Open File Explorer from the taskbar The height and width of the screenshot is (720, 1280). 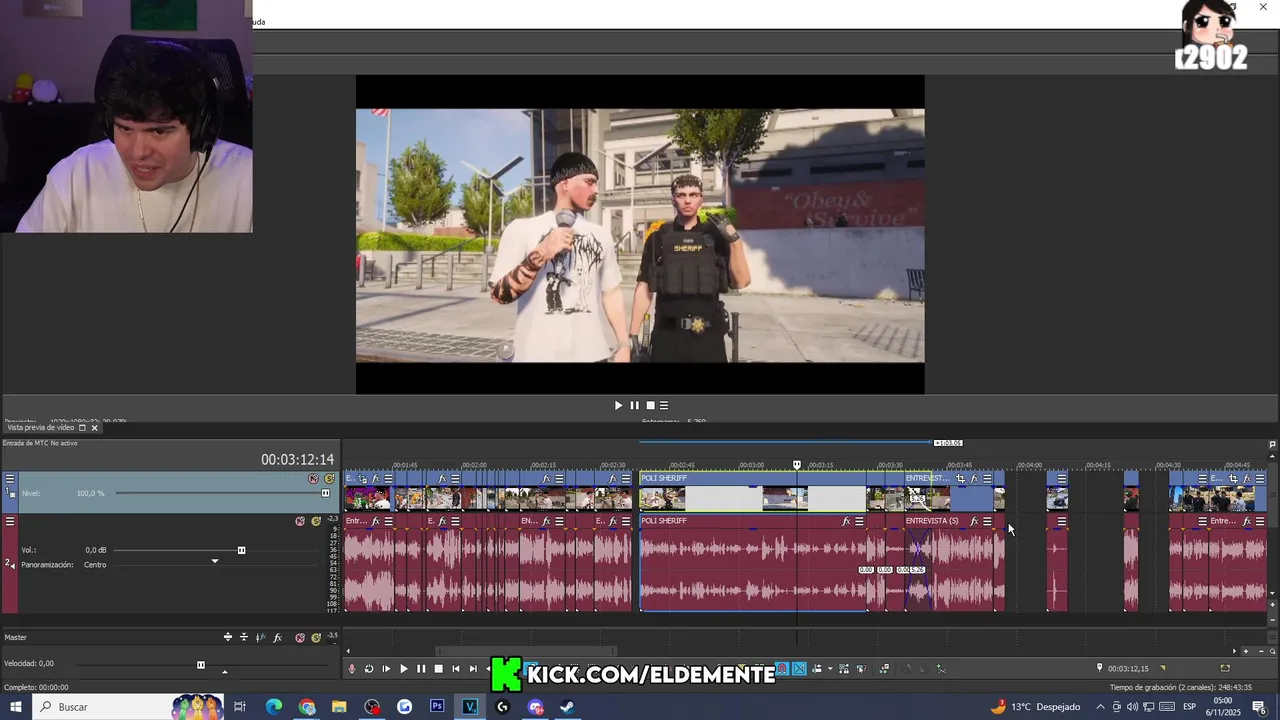339,707
